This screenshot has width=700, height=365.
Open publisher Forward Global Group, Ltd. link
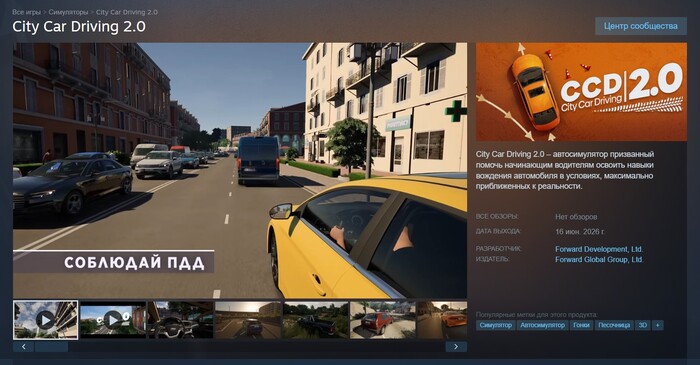pos(599,259)
